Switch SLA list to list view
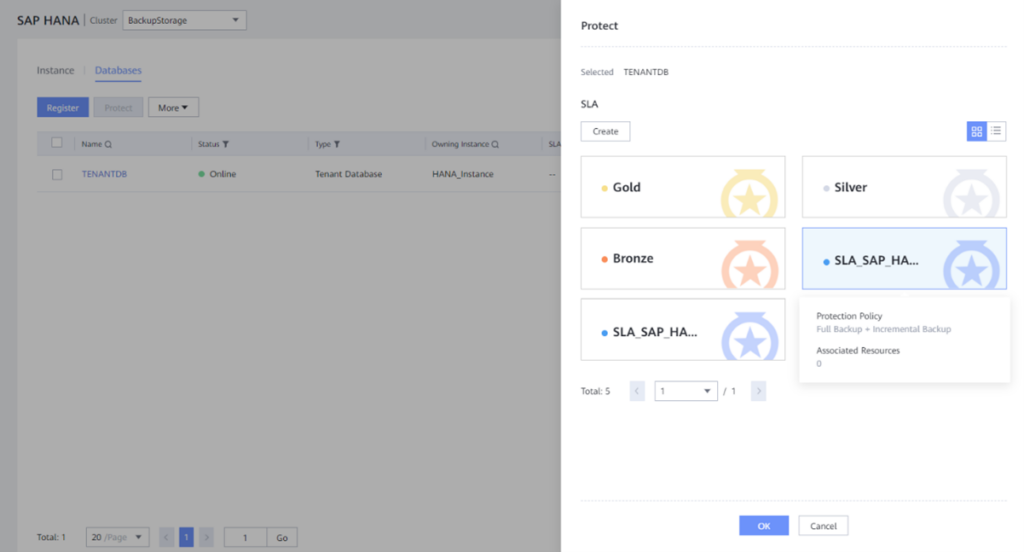1024x552 pixels. 996,131
